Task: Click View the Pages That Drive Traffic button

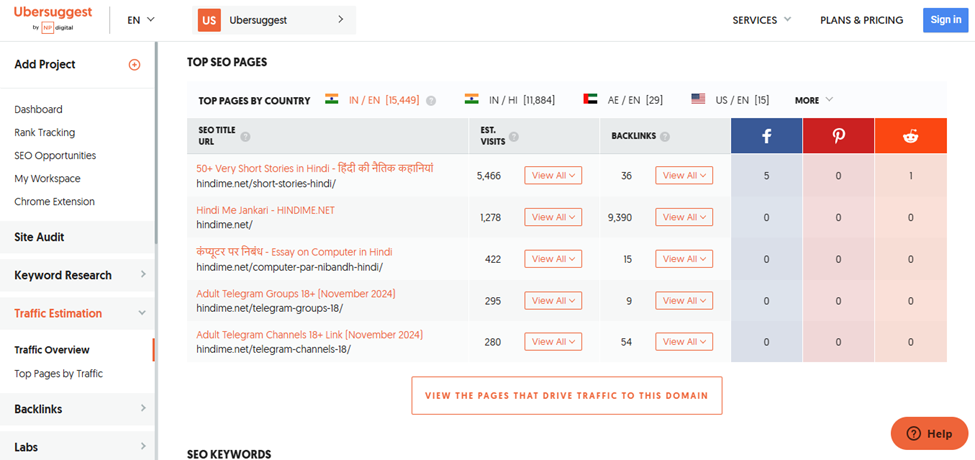Action: (566, 395)
